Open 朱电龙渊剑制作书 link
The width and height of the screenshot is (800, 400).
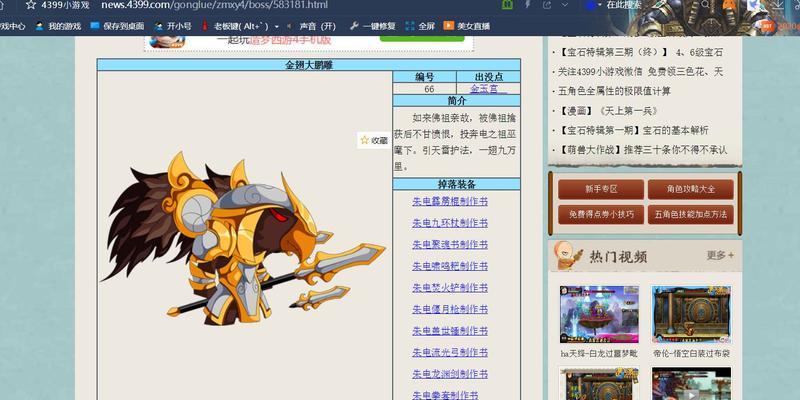tap(450, 373)
